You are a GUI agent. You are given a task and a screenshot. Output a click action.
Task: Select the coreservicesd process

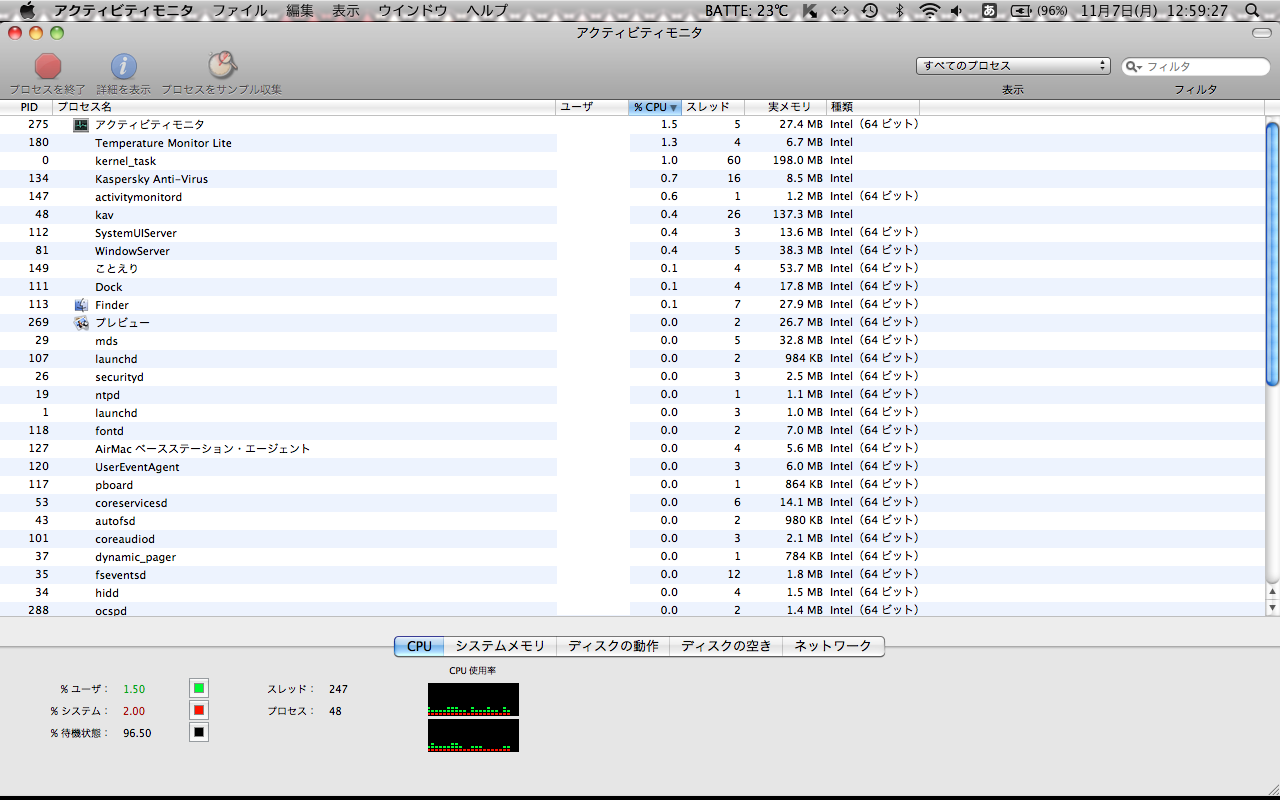632,503
